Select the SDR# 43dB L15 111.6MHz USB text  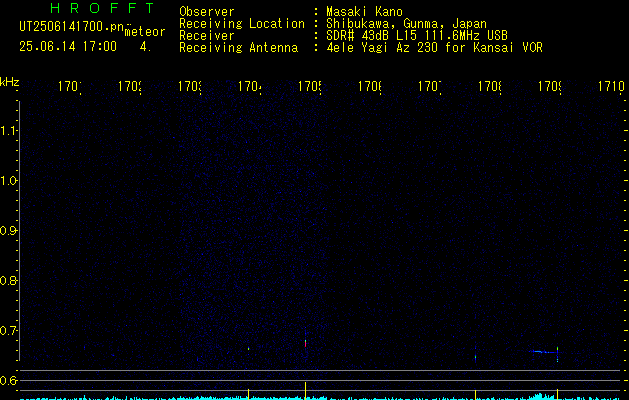click(417, 36)
